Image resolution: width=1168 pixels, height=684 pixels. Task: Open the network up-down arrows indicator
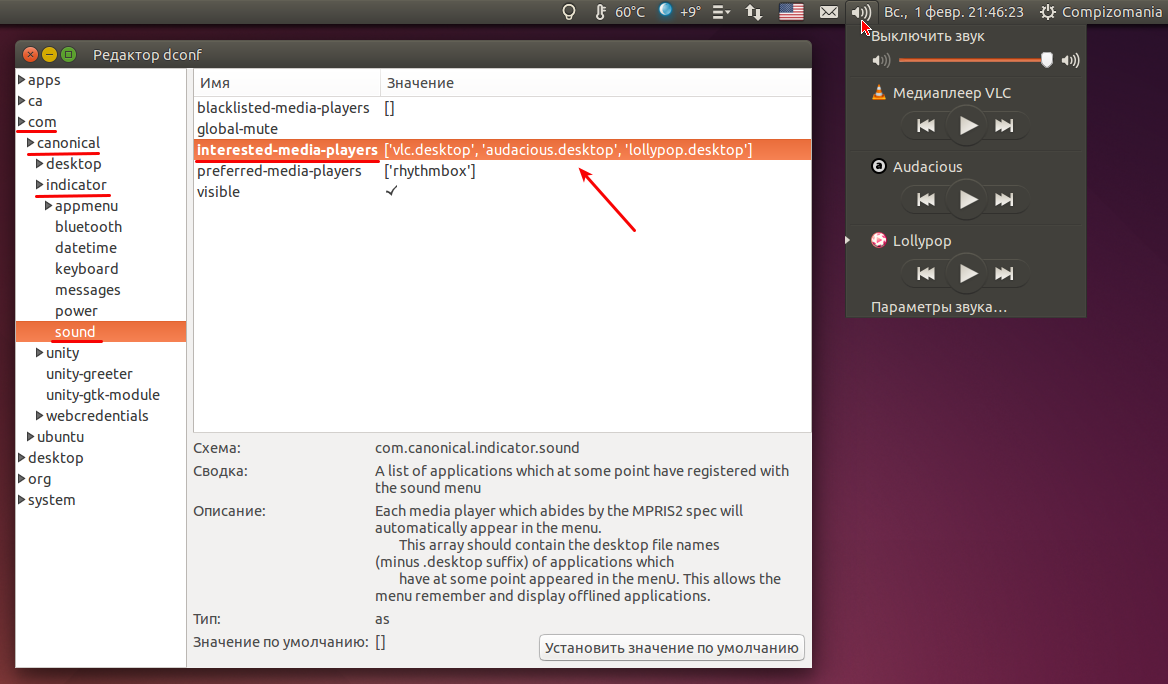pos(754,12)
